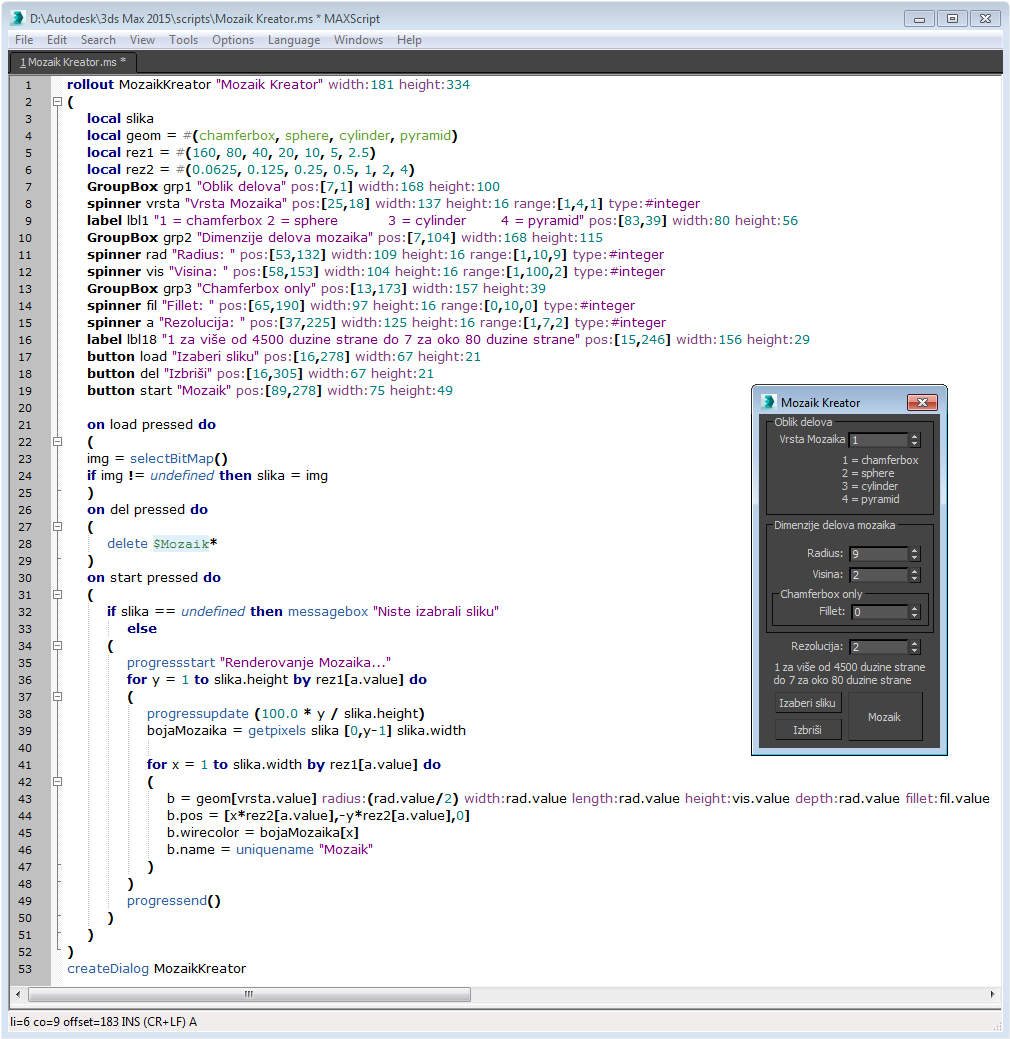
Task: Collapse the 'on start pressed' block at line 31
Action: (x=57, y=595)
